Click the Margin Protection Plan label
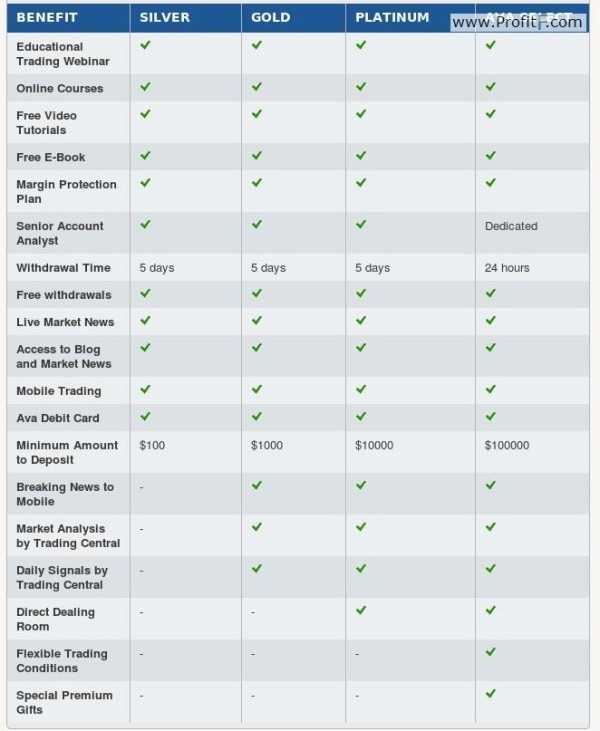Viewport: 600px width, 731px height. (66, 192)
